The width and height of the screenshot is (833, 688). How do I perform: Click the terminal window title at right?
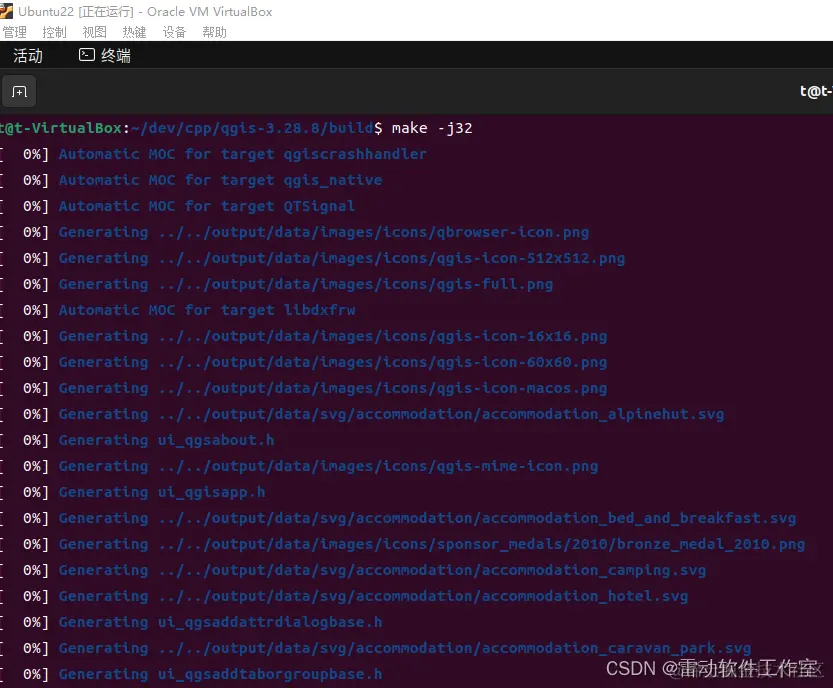click(817, 92)
